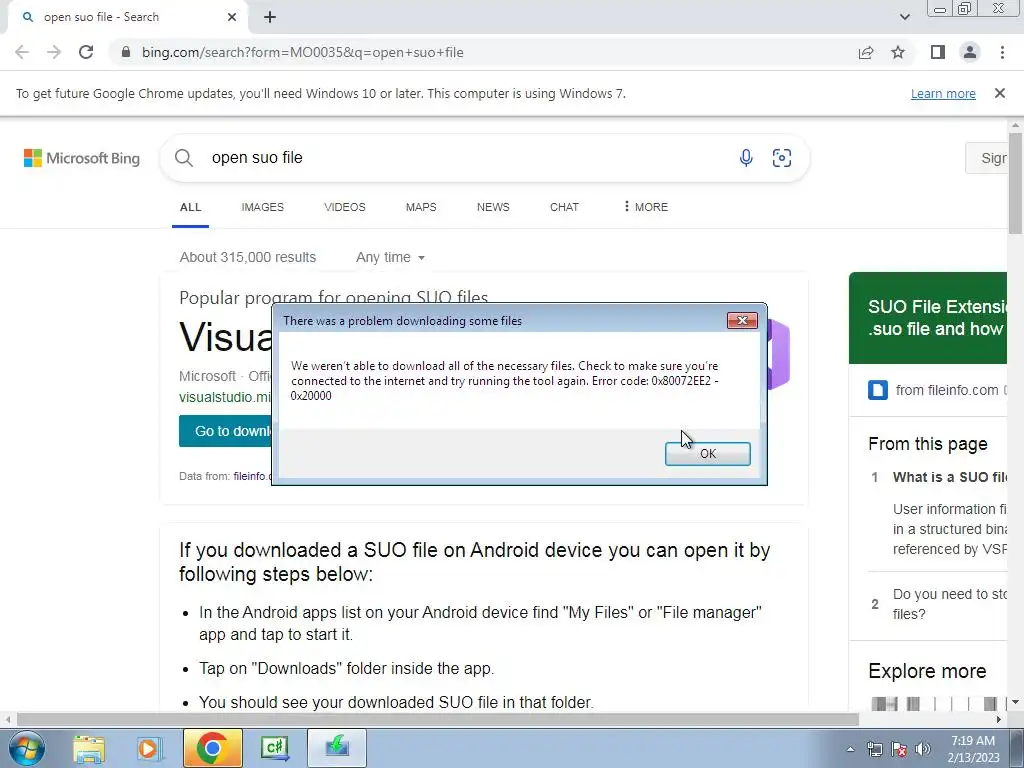The image size is (1024, 768).
Task: Switch to IMAGES tab
Action: point(263,207)
